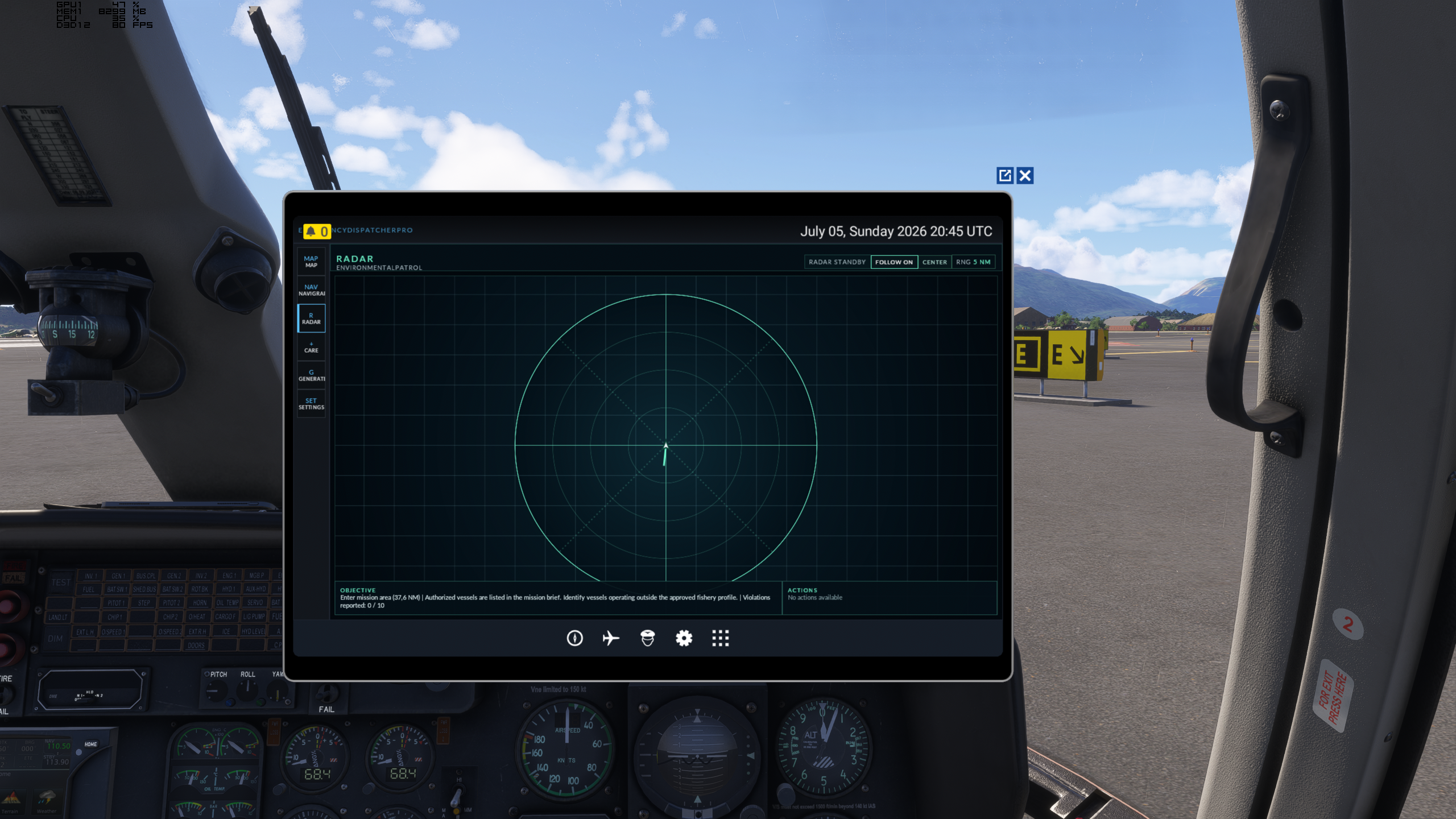Flip the HI toggle switch

(x=456, y=796)
